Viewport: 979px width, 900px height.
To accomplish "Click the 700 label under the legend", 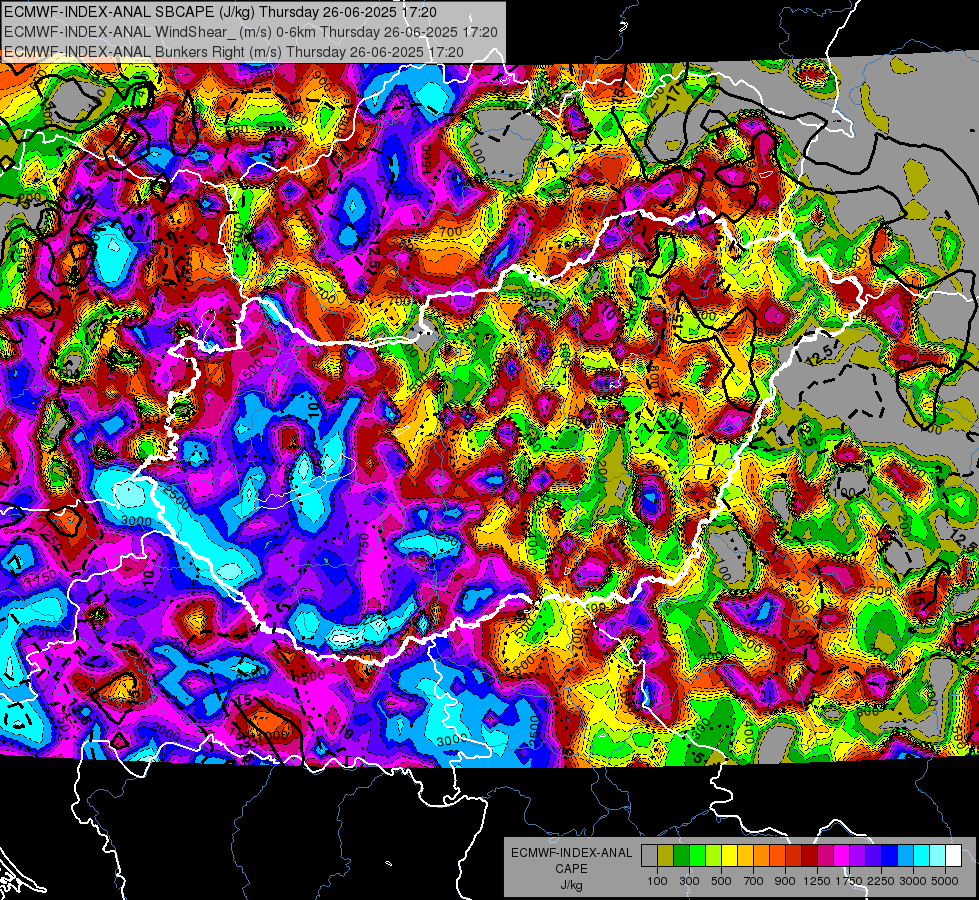I will [754, 881].
